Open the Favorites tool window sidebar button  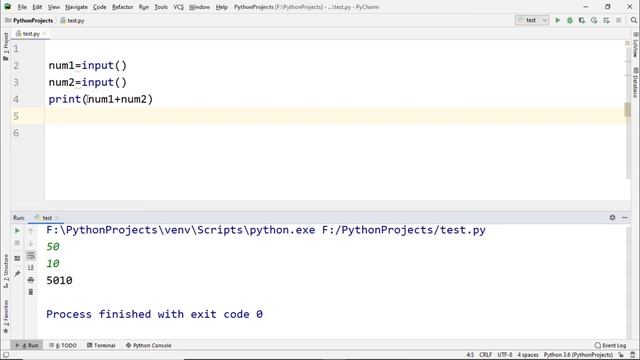tap(6, 317)
